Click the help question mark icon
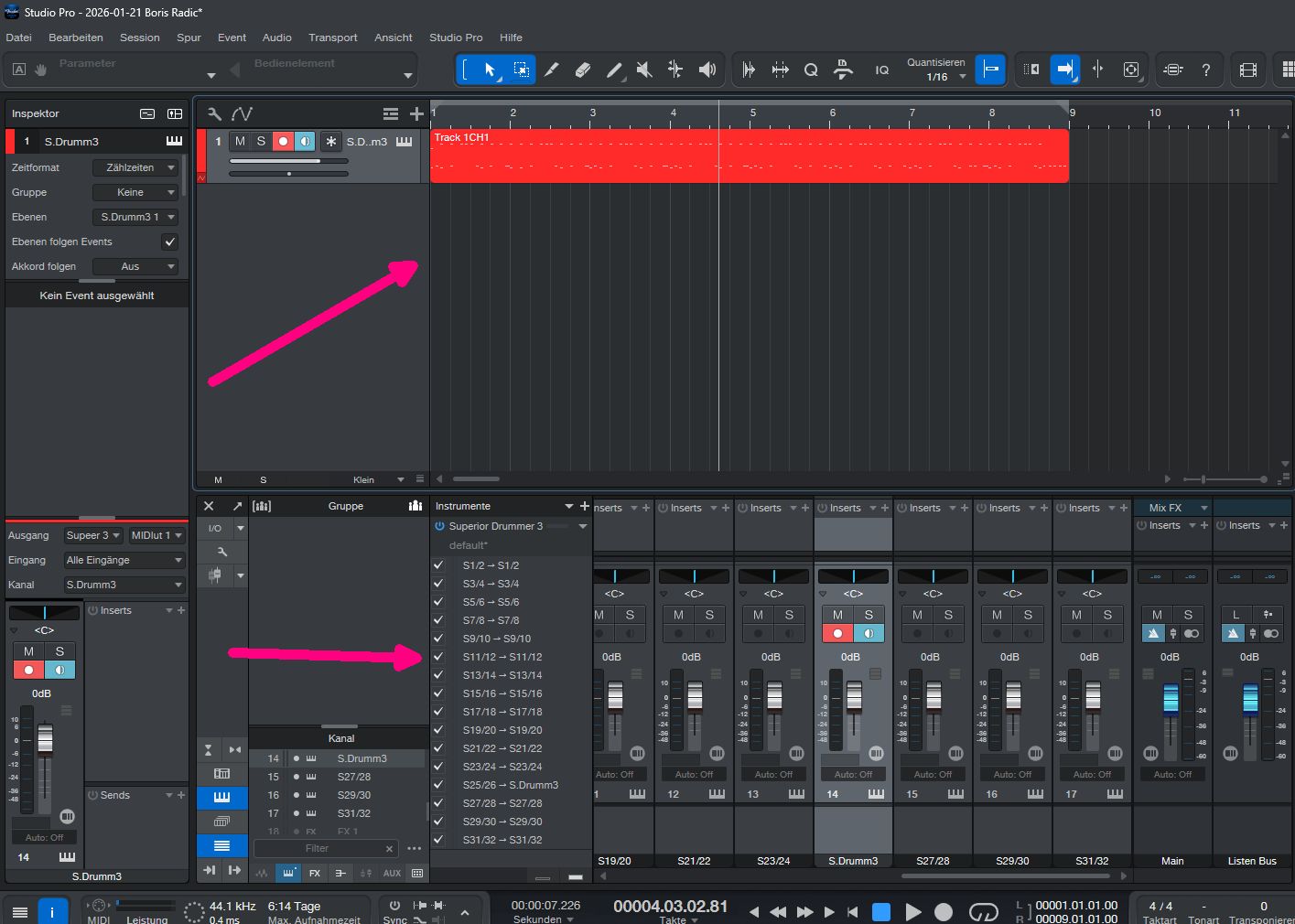This screenshot has height=924, width=1295. [x=1206, y=70]
